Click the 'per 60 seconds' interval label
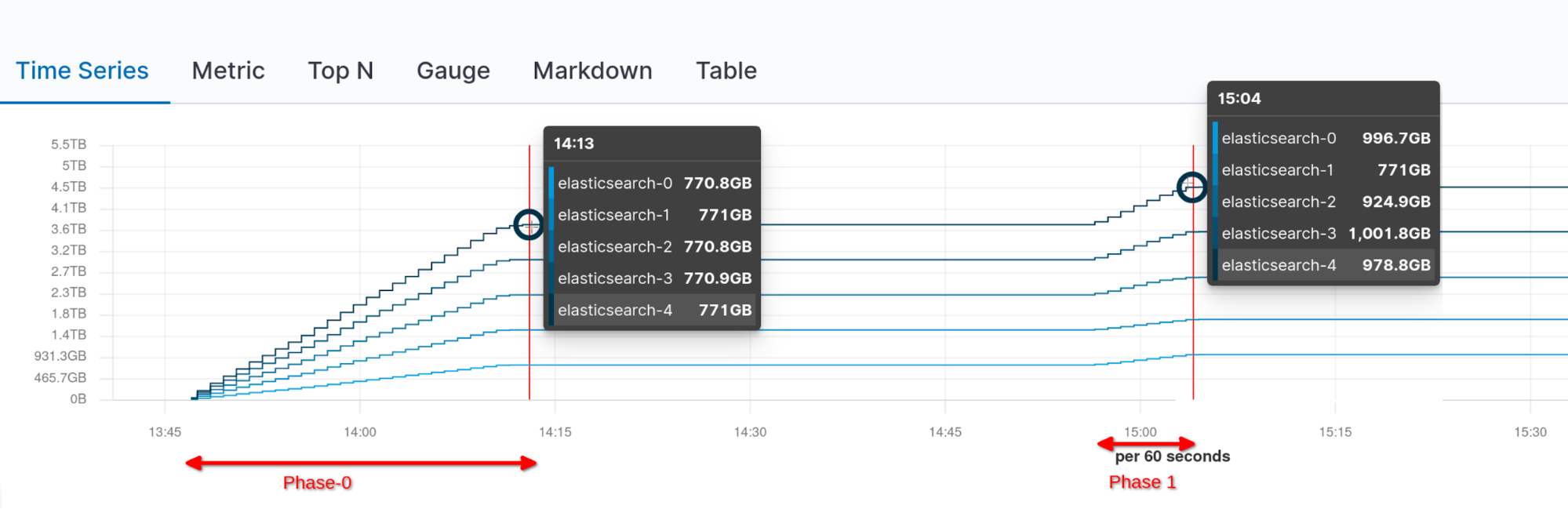The height and width of the screenshot is (509, 1568). (x=1172, y=456)
